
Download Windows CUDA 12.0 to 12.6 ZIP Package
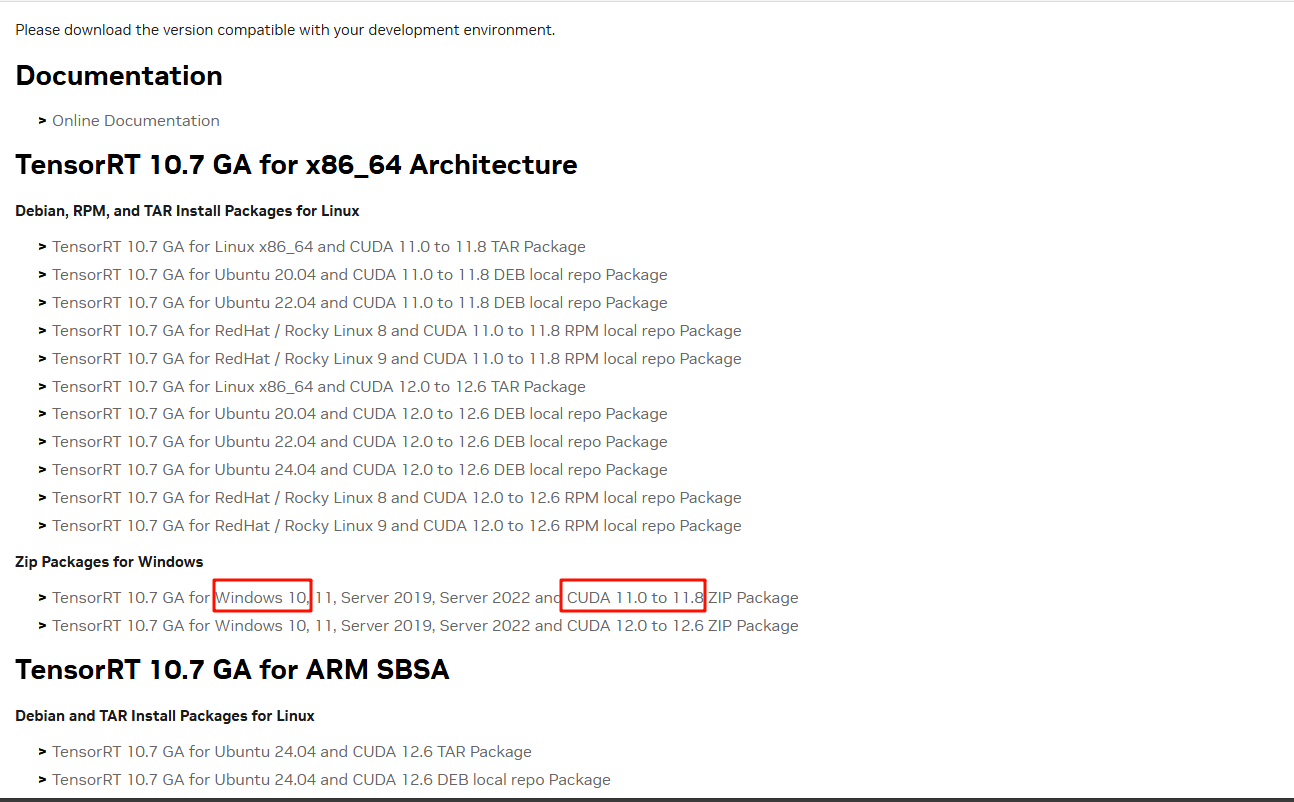pos(425,626)
